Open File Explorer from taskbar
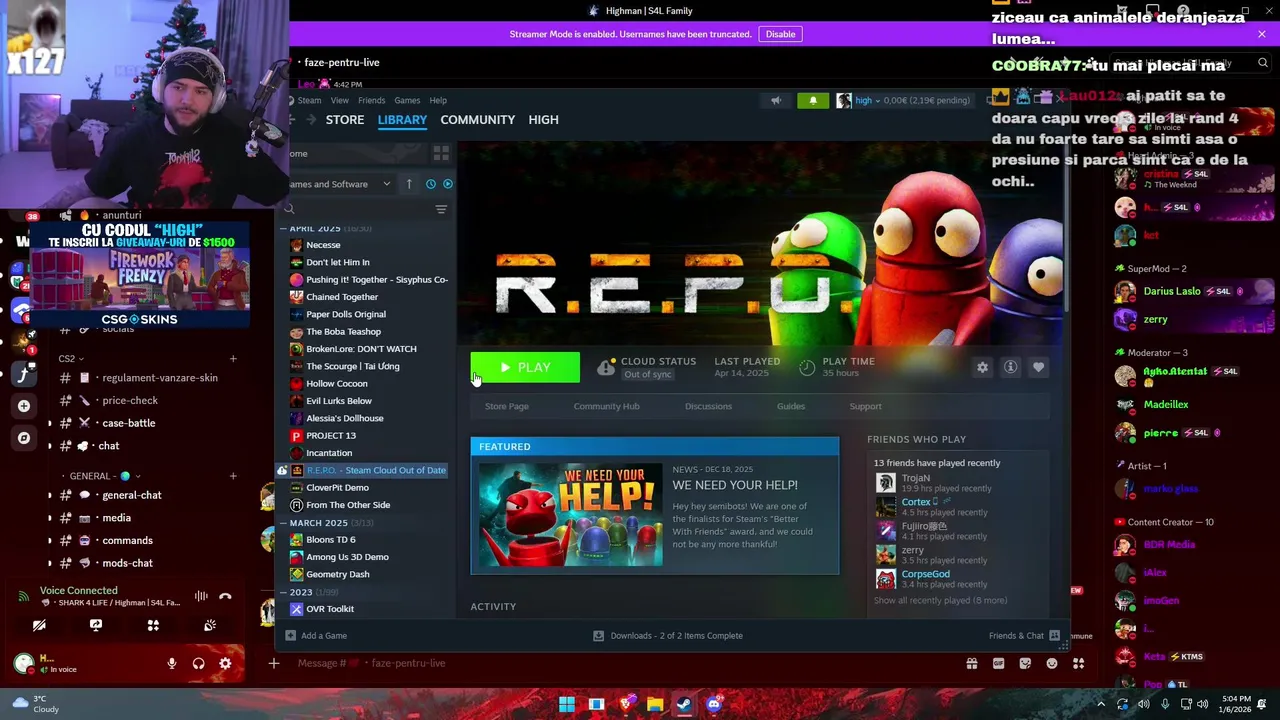This screenshot has height=720, width=1280. [x=654, y=704]
